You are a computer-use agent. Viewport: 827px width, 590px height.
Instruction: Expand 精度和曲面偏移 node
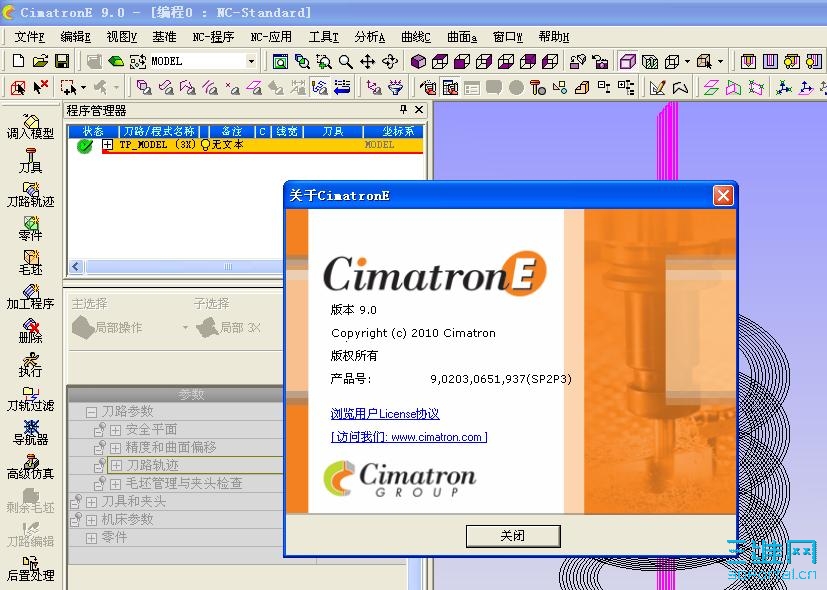click(x=116, y=448)
